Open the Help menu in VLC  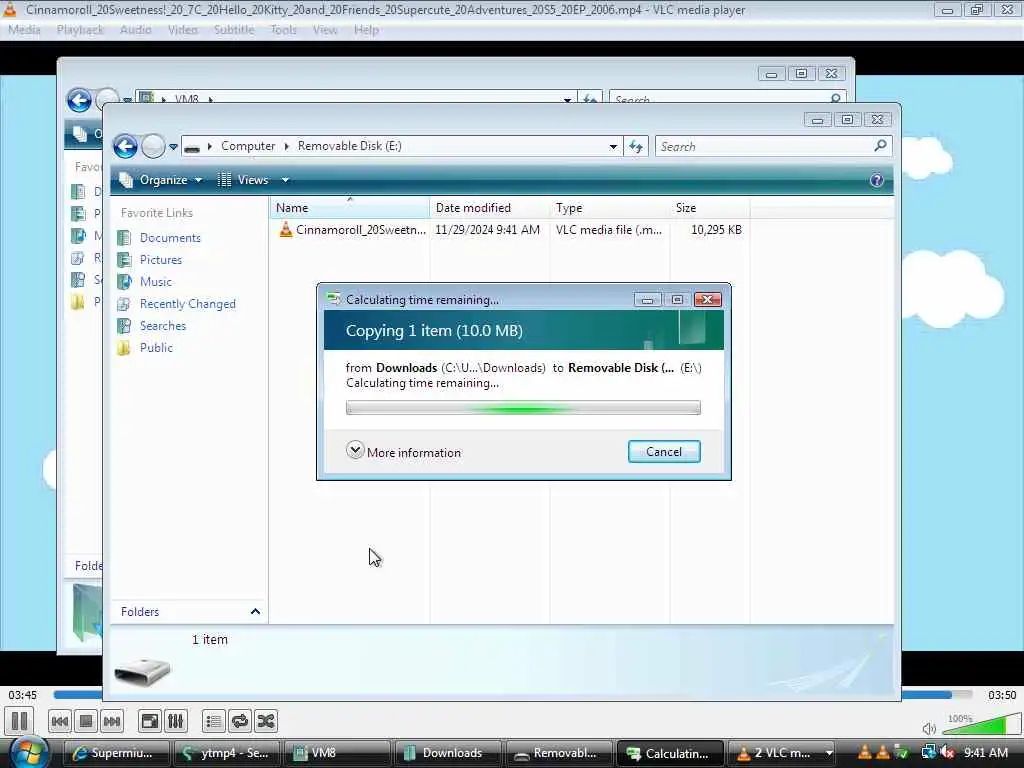pos(366,30)
